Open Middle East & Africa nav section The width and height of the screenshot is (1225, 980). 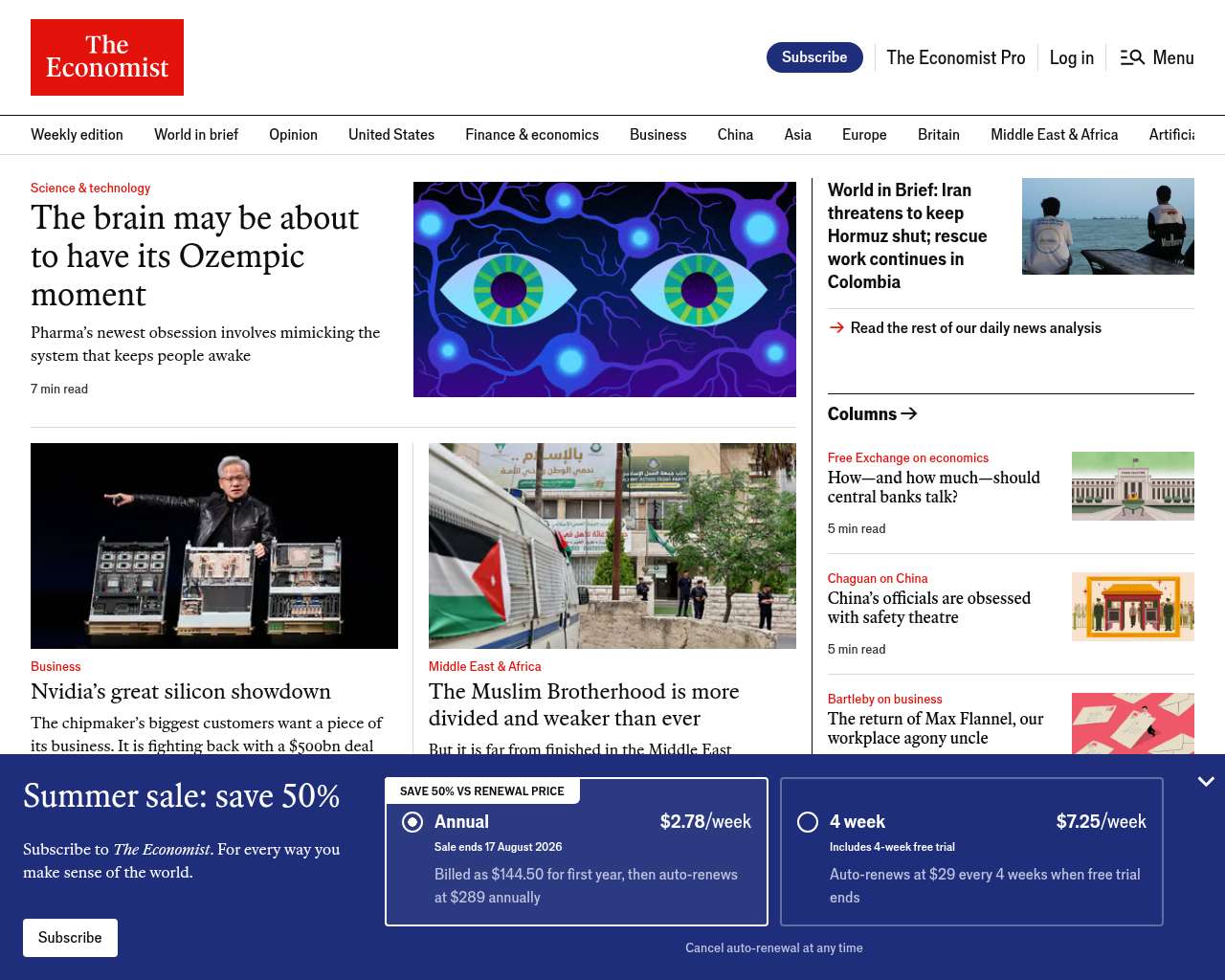point(1054,135)
